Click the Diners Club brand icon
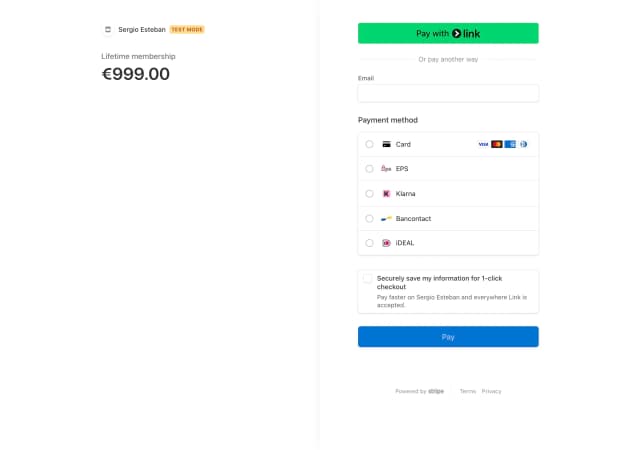The width and height of the screenshot is (640, 450). point(523,144)
